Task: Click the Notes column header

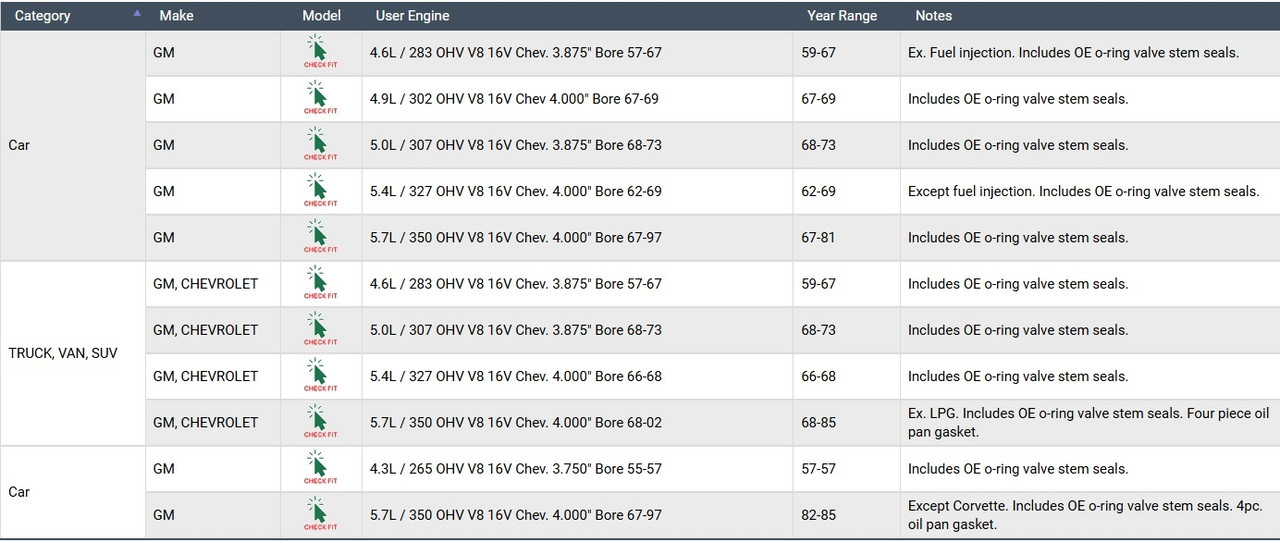Action: (x=933, y=16)
